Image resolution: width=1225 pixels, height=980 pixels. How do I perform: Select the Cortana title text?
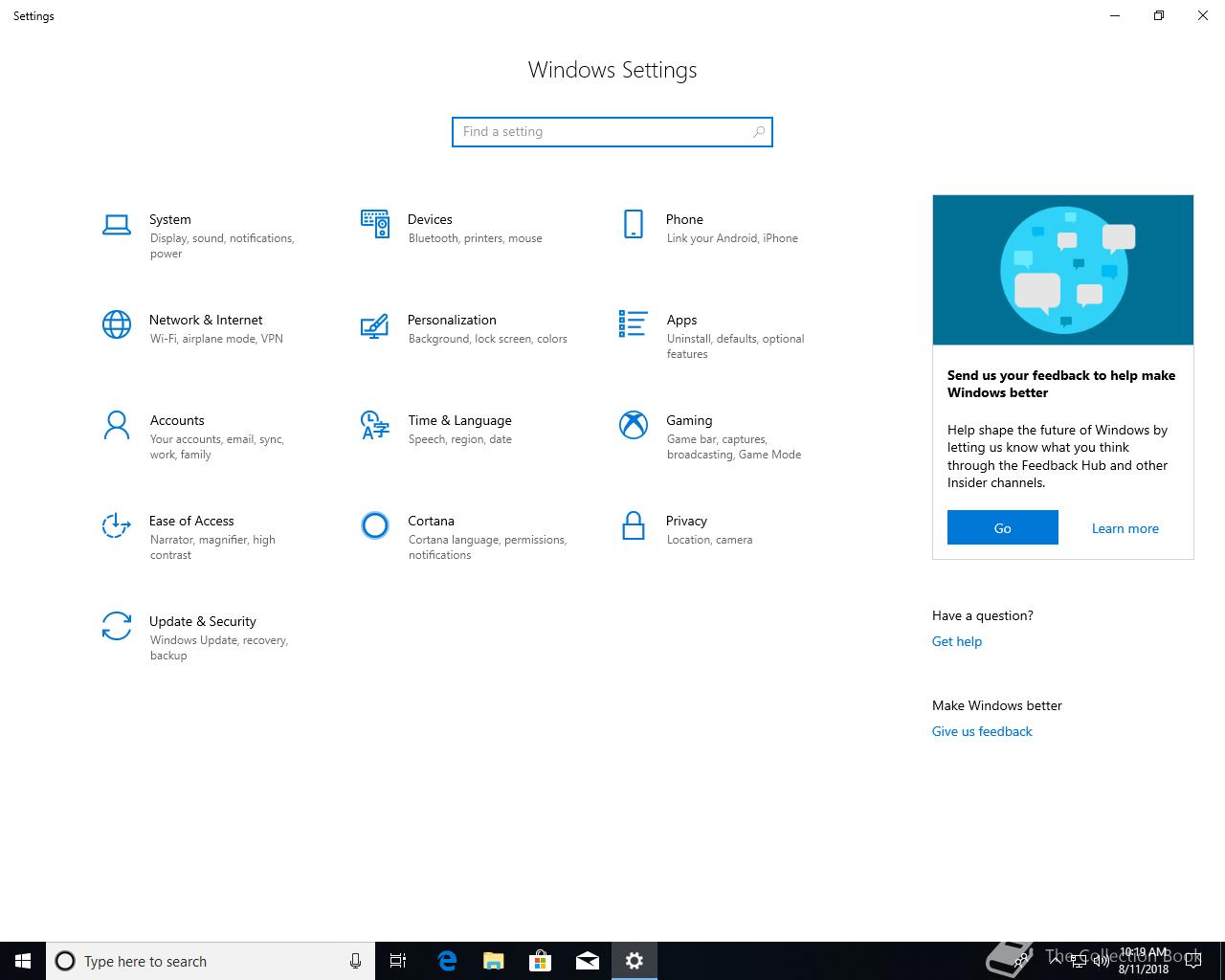click(x=431, y=521)
